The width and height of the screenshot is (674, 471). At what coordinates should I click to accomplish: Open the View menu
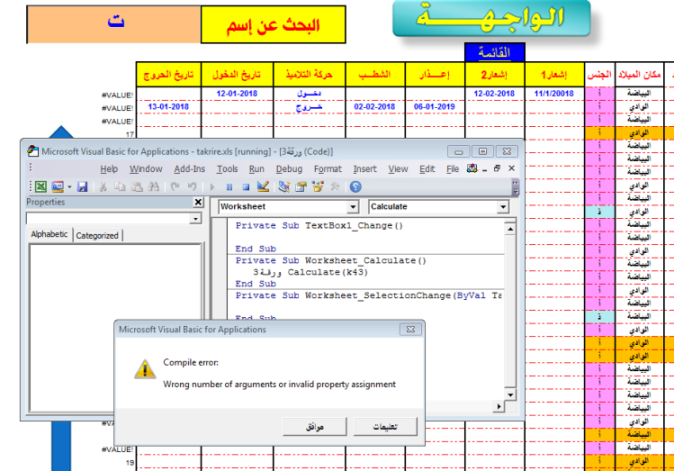click(398, 169)
